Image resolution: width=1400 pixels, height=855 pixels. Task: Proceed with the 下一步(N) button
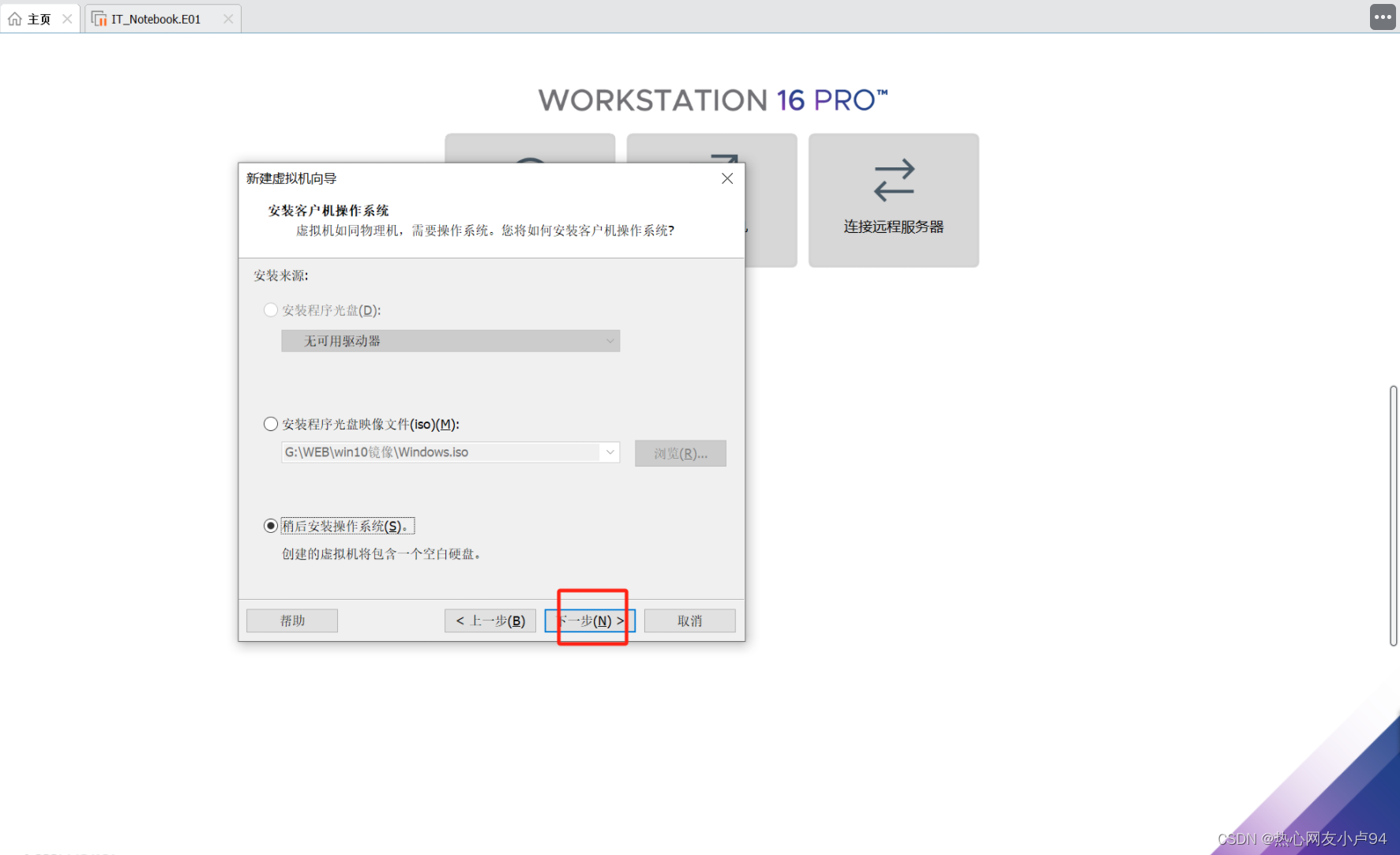coord(590,621)
